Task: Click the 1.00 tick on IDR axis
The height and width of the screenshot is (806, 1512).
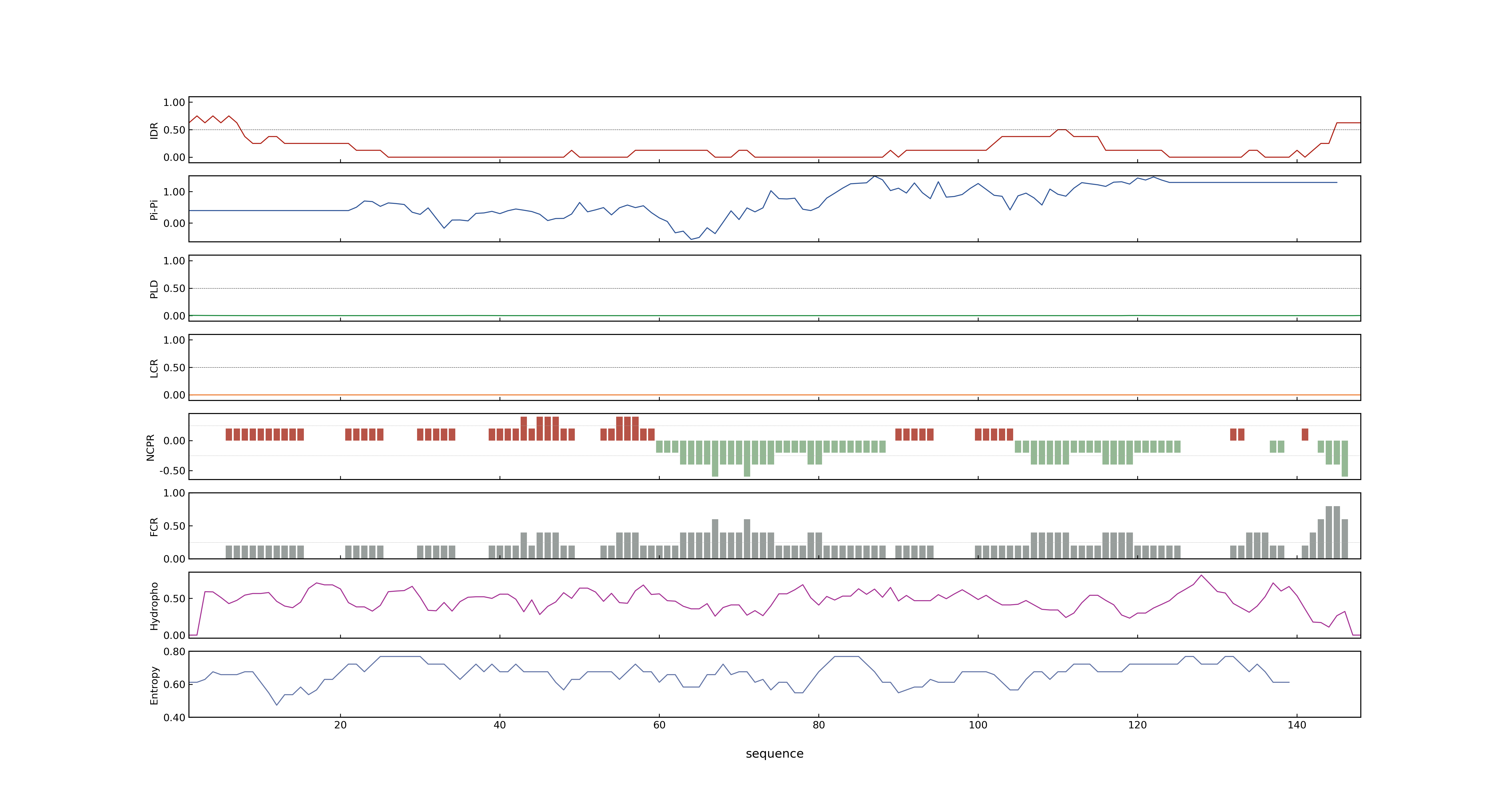Action: pos(174,103)
